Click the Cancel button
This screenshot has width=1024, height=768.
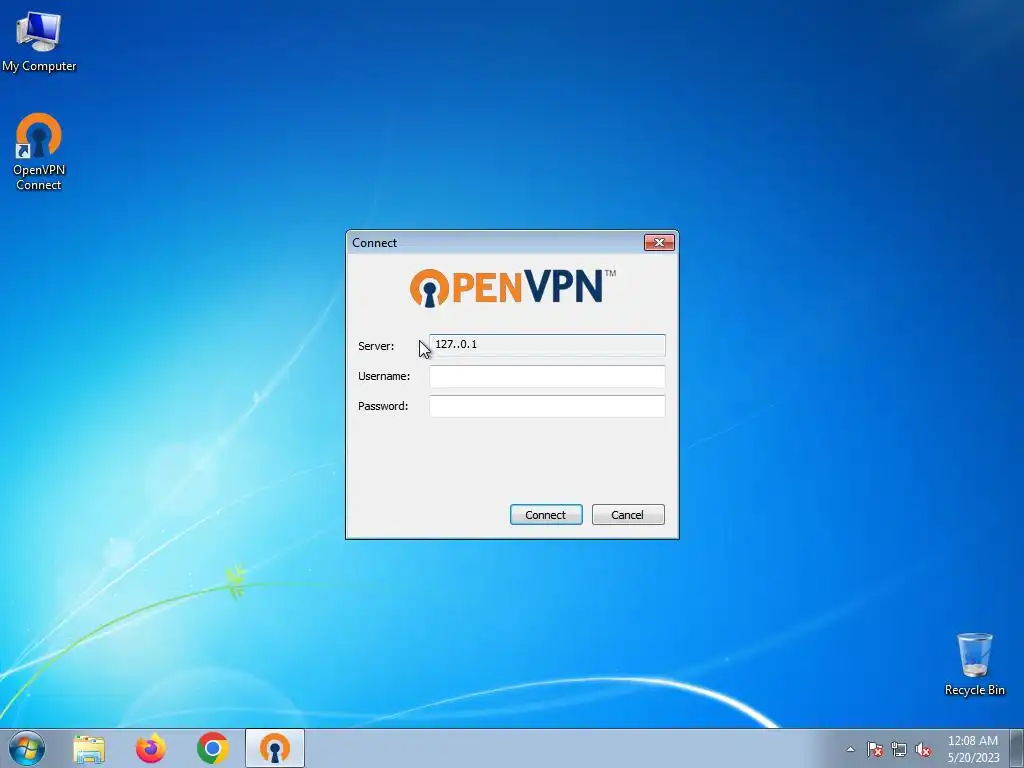pyautogui.click(x=628, y=515)
